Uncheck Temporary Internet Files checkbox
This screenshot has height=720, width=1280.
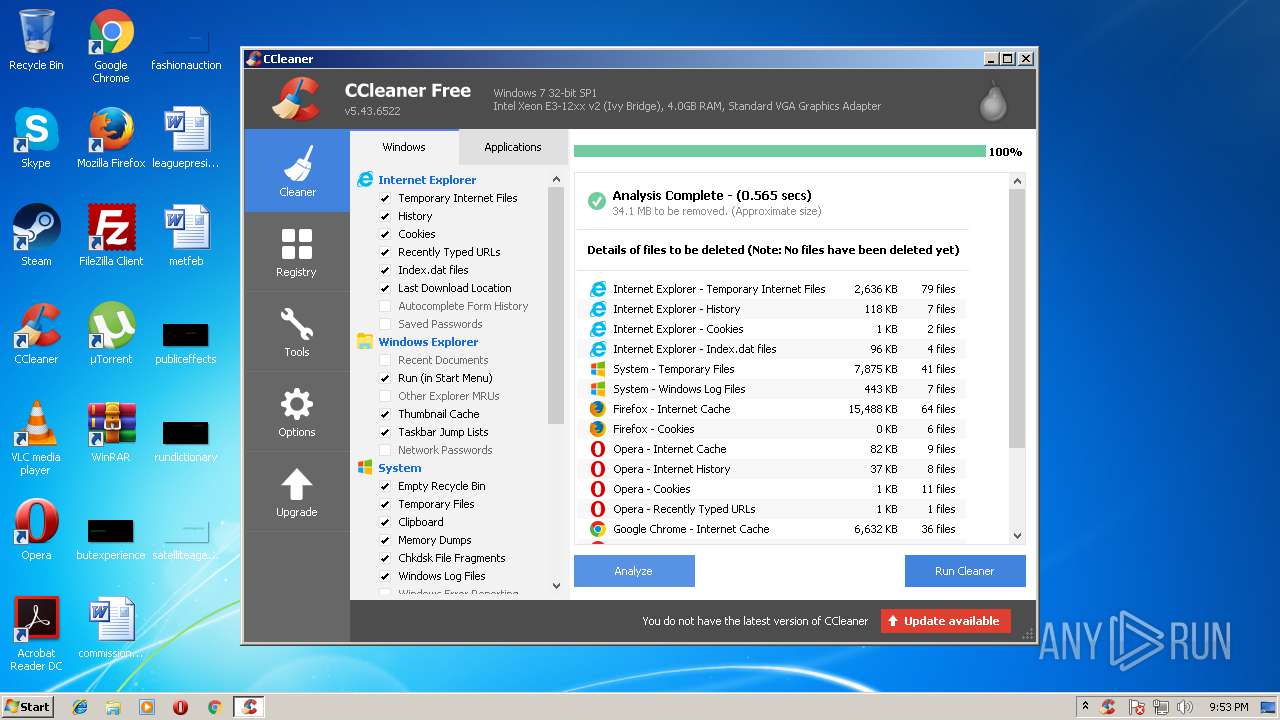pos(385,198)
